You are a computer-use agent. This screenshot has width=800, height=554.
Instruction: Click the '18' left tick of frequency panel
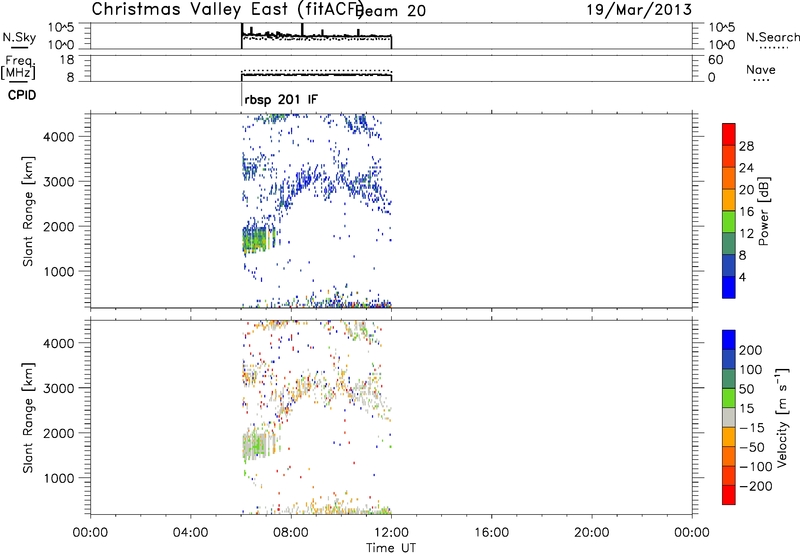point(67,60)
